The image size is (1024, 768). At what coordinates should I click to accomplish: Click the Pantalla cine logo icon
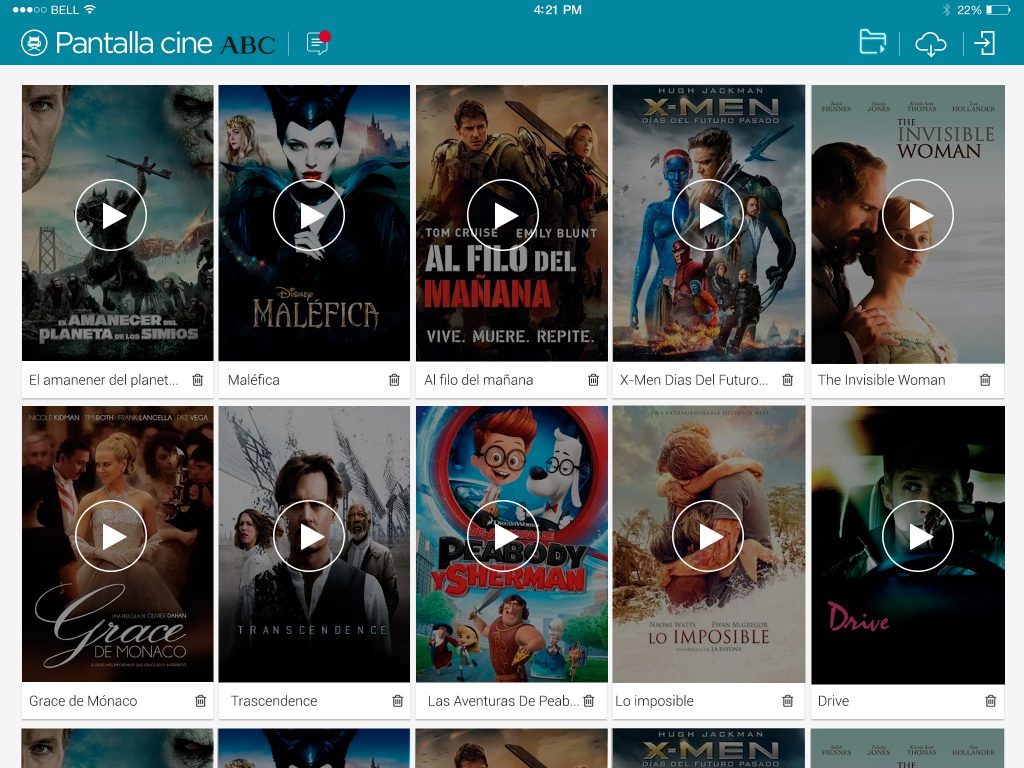tap(34, 43)
